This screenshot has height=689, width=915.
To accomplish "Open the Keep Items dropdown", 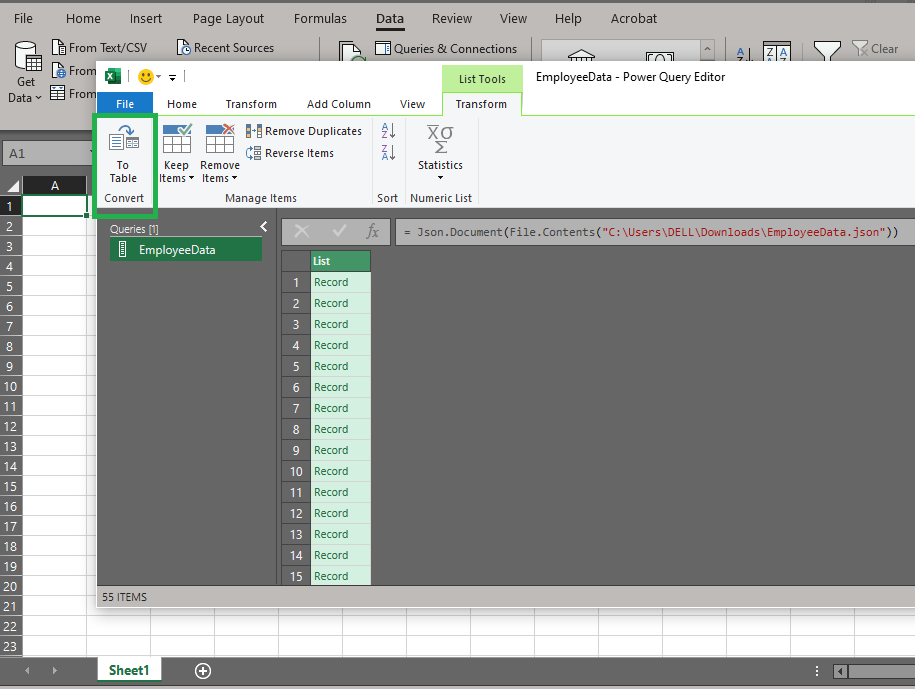I will pyautogui.click(x=176, y=154).
